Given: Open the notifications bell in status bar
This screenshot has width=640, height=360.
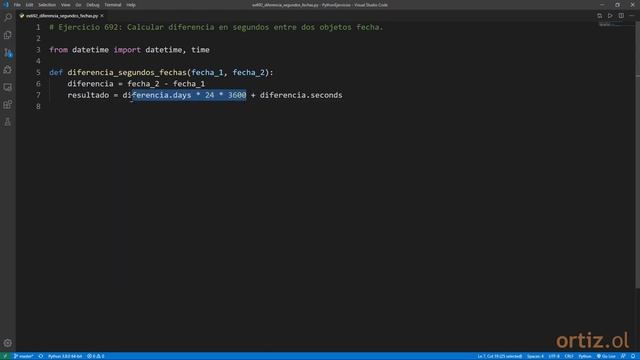Looking at the screenshot, I should click(633, 356).
